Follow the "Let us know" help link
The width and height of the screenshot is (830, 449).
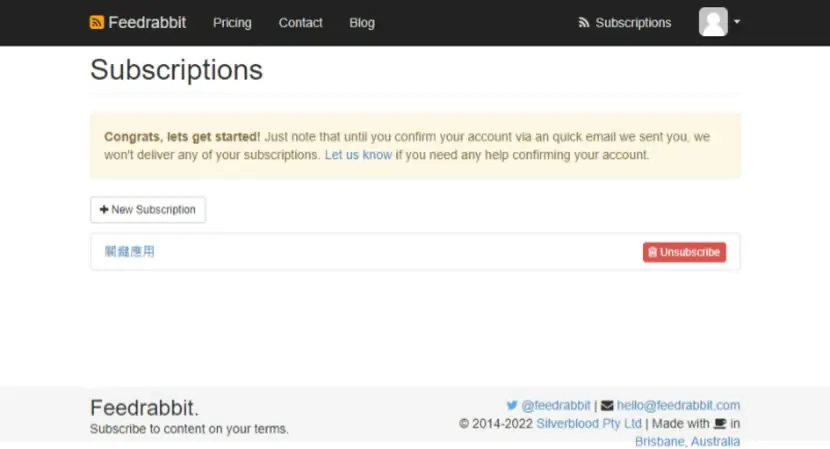pyautogui.click(x=358, y=155)
